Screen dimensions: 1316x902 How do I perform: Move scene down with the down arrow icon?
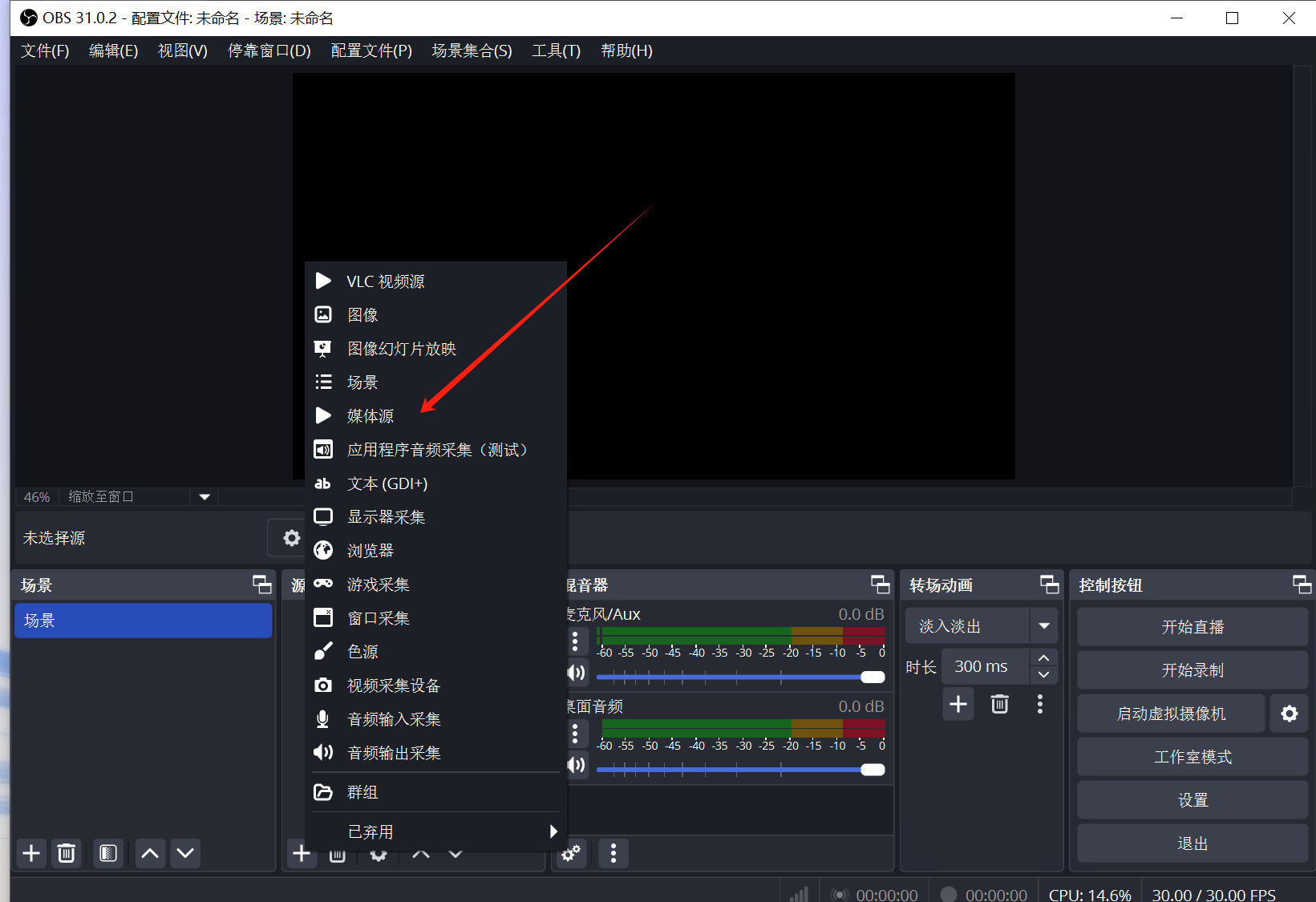tap(185, 853)
